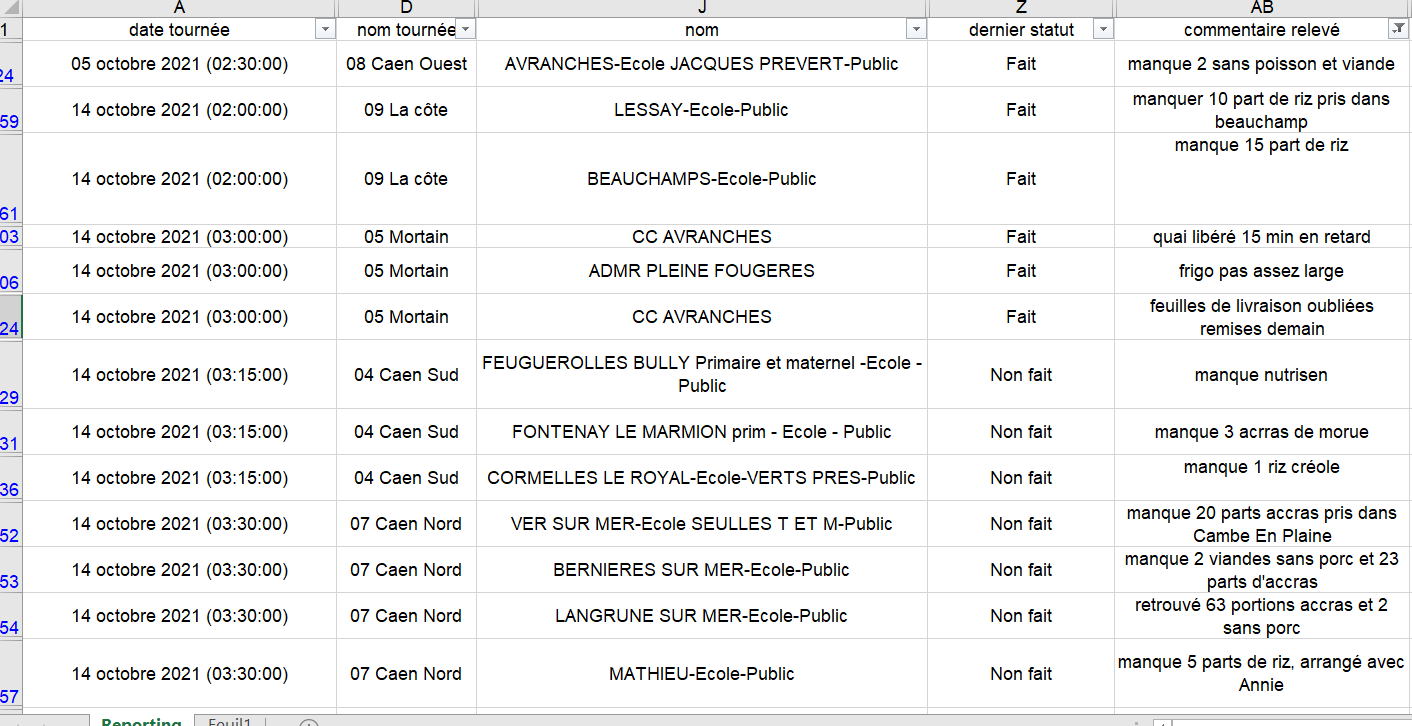Select comment 'frigo pas assez large'
The height and width of the screenshot is (726, 1412).
pyautogui.click(x=1262, y=271)
